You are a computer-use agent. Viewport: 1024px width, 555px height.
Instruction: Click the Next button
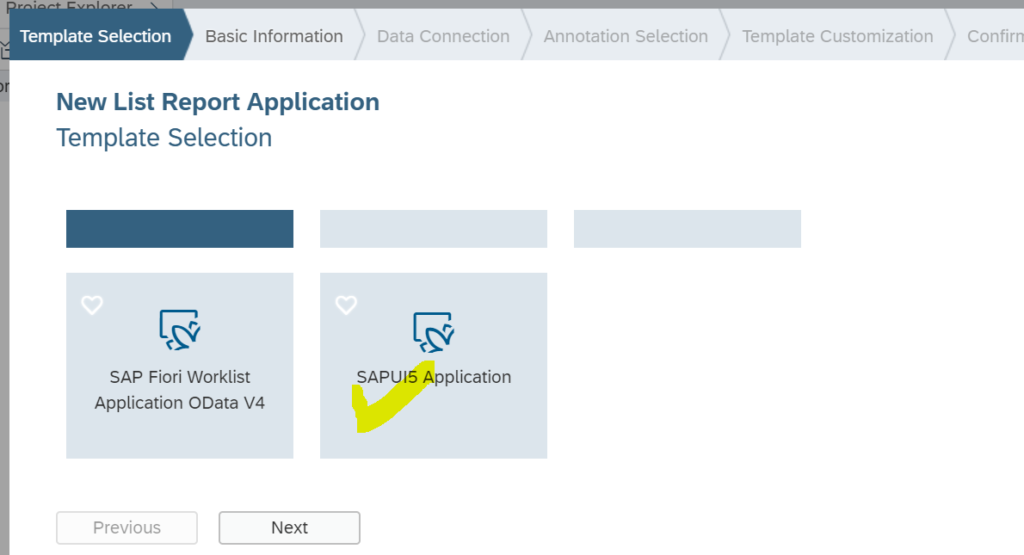(x=289, y=528)
